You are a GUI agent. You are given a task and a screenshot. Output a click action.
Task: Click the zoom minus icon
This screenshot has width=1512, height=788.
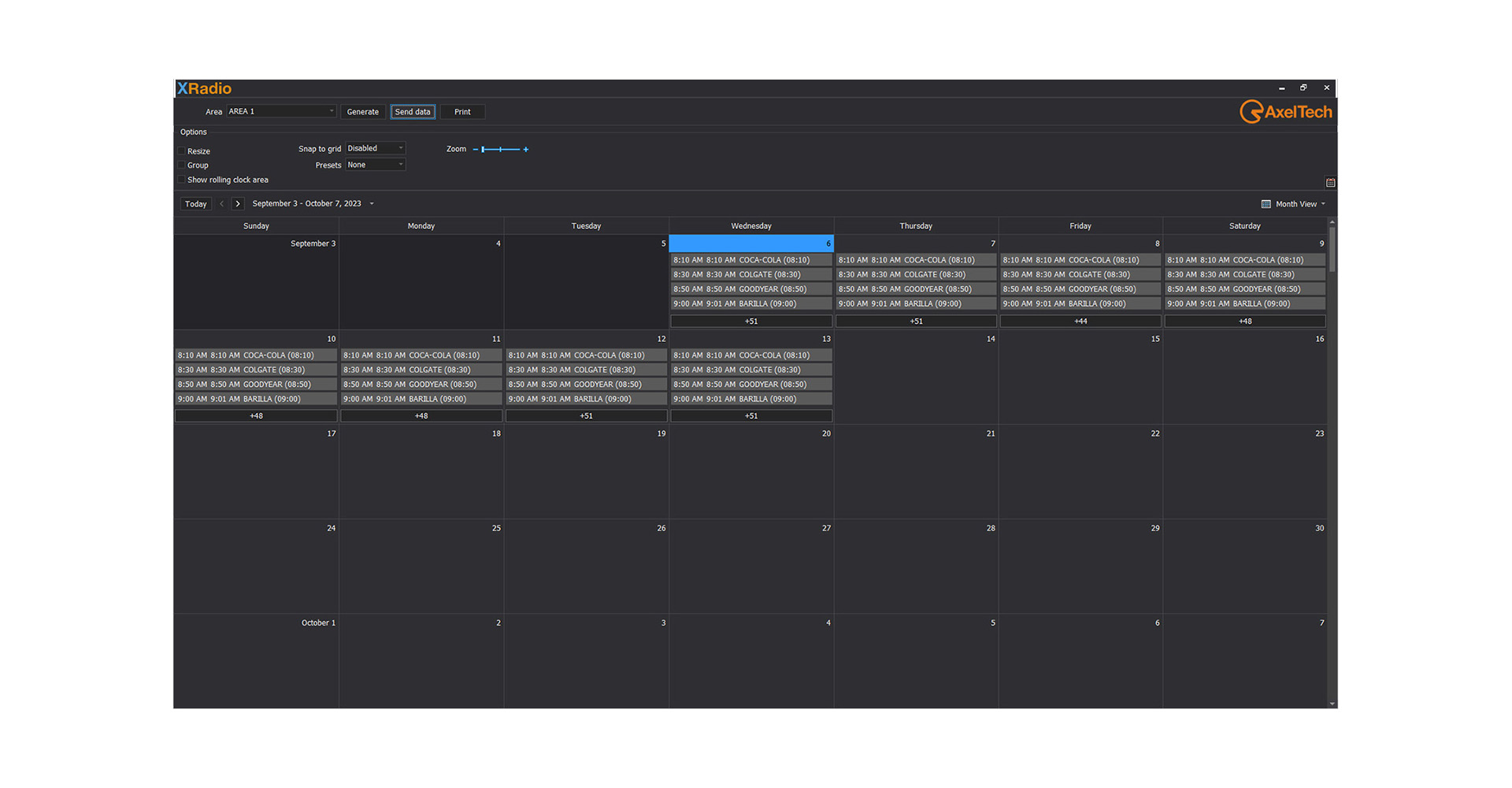pos(476,150)
